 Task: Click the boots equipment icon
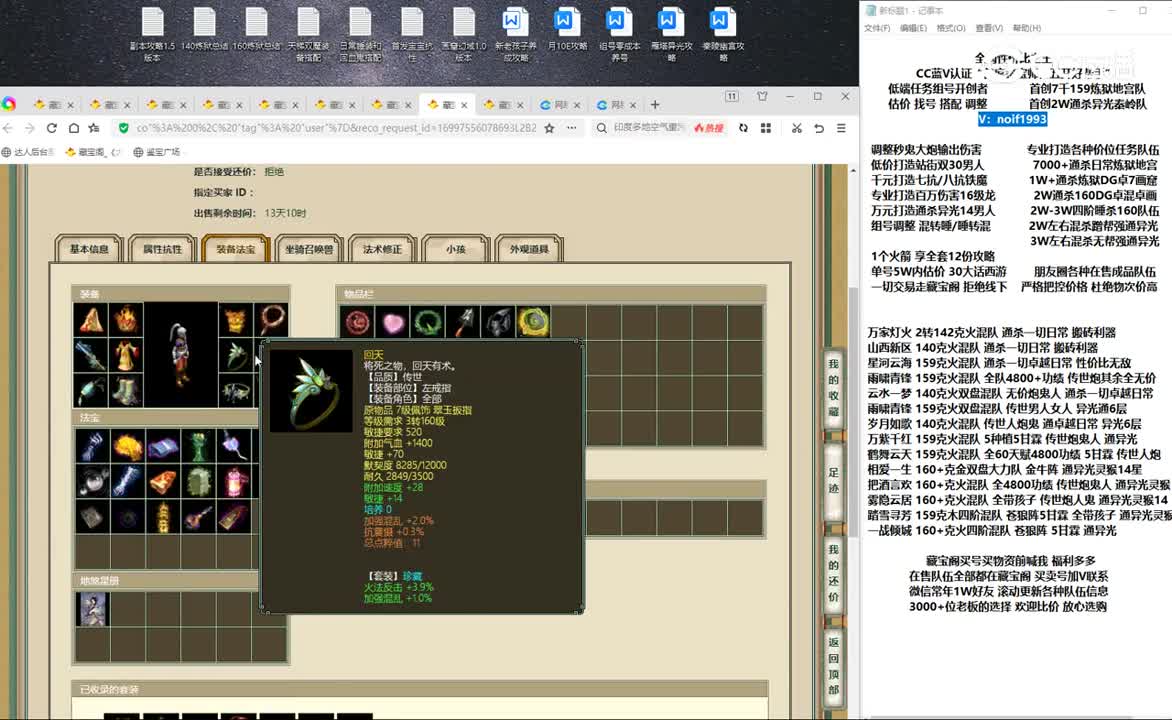pyautogui.click(x=126, y=390)
